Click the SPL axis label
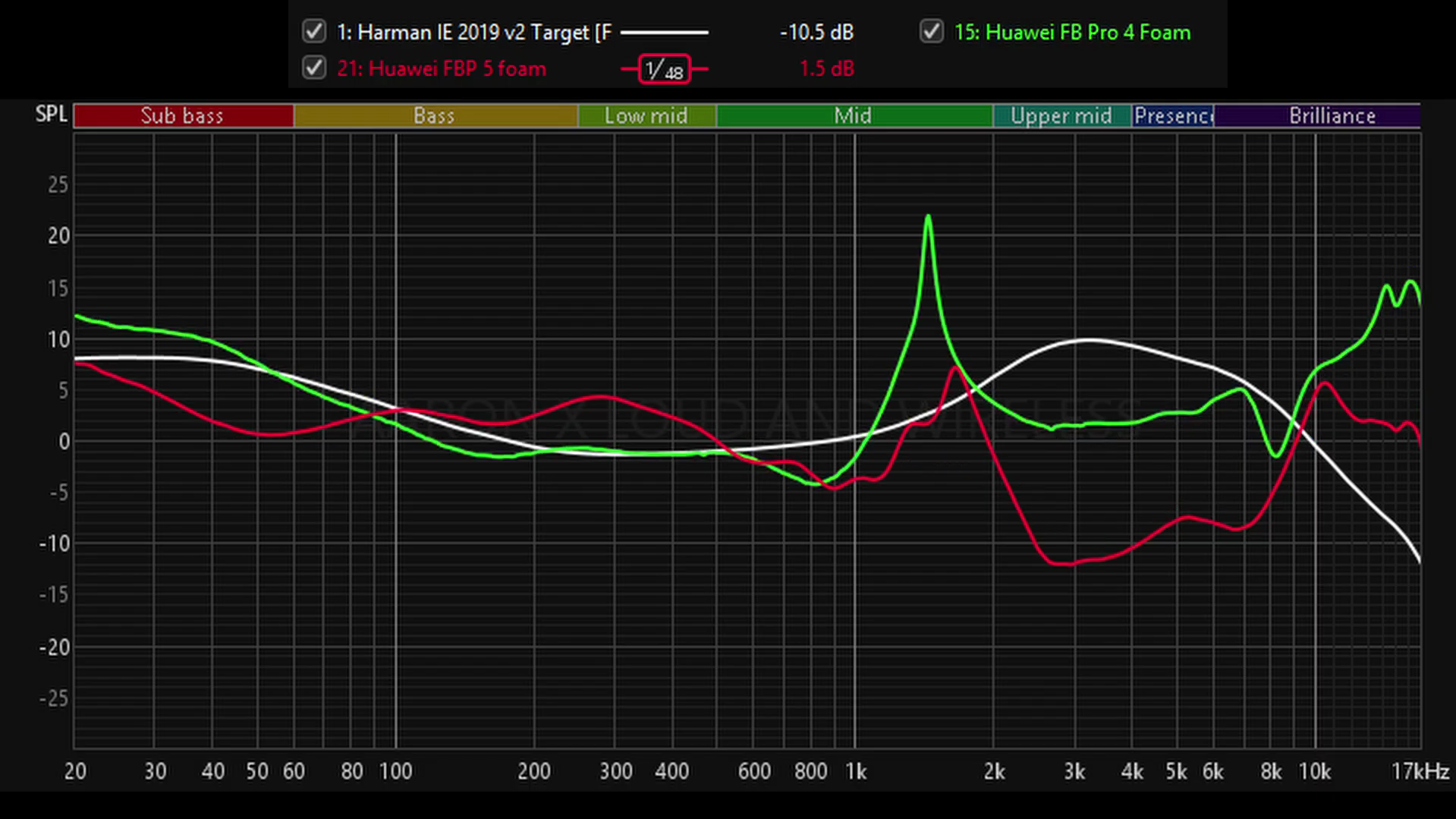The image size is (1456, 819). point(52,115)
